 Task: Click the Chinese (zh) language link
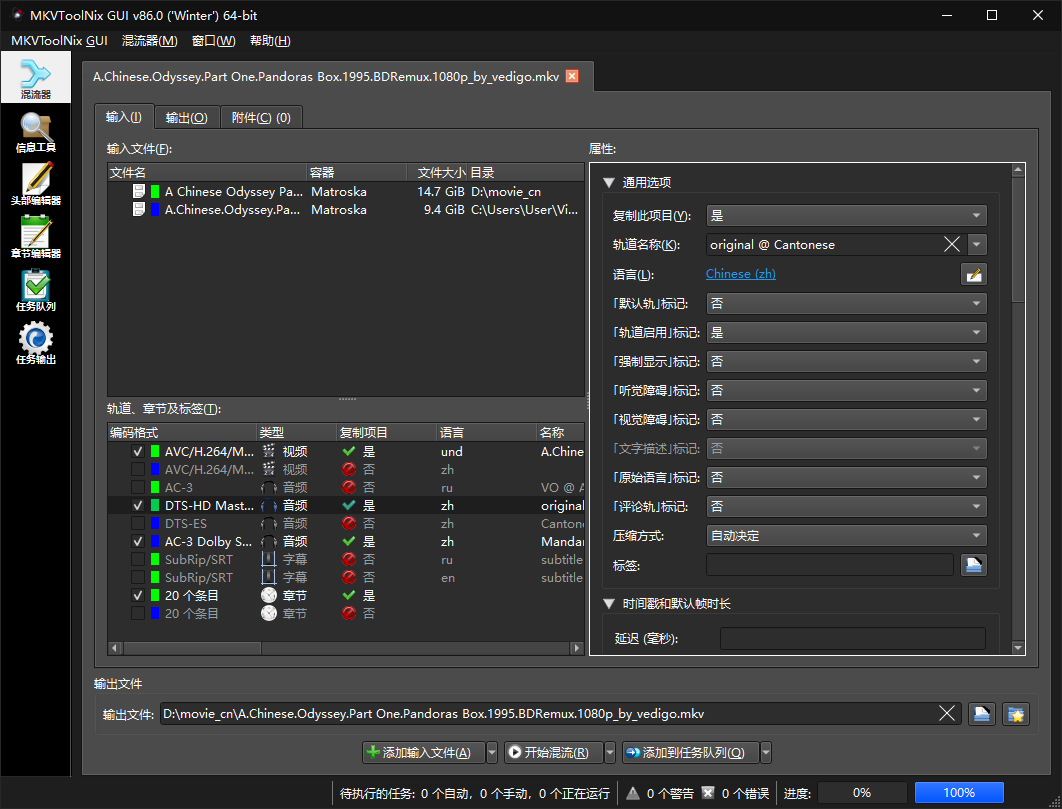[740, 273]
